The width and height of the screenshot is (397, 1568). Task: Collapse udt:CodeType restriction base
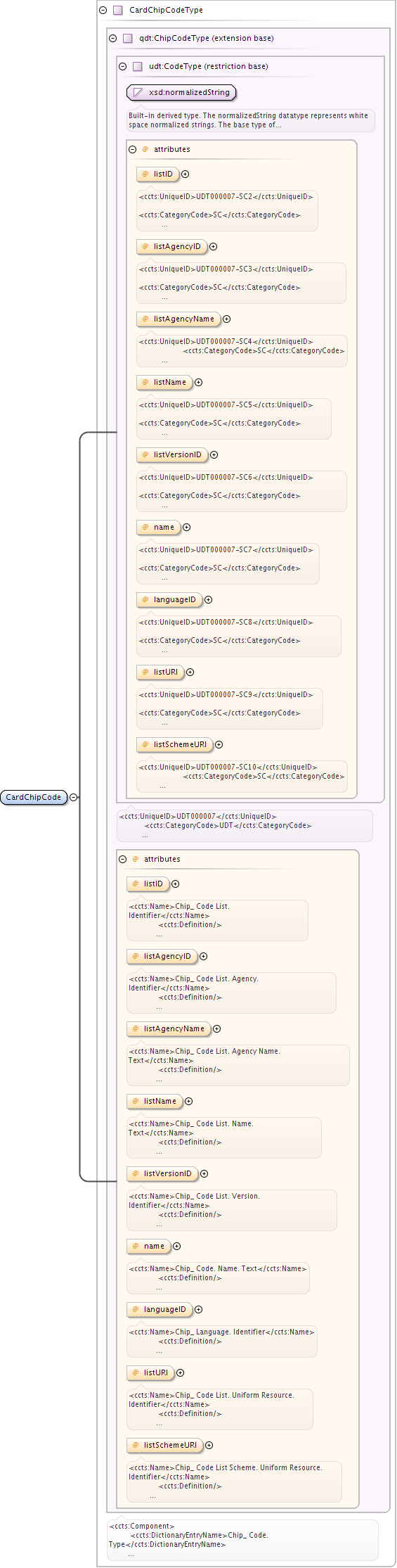click(x=123, y=67)
